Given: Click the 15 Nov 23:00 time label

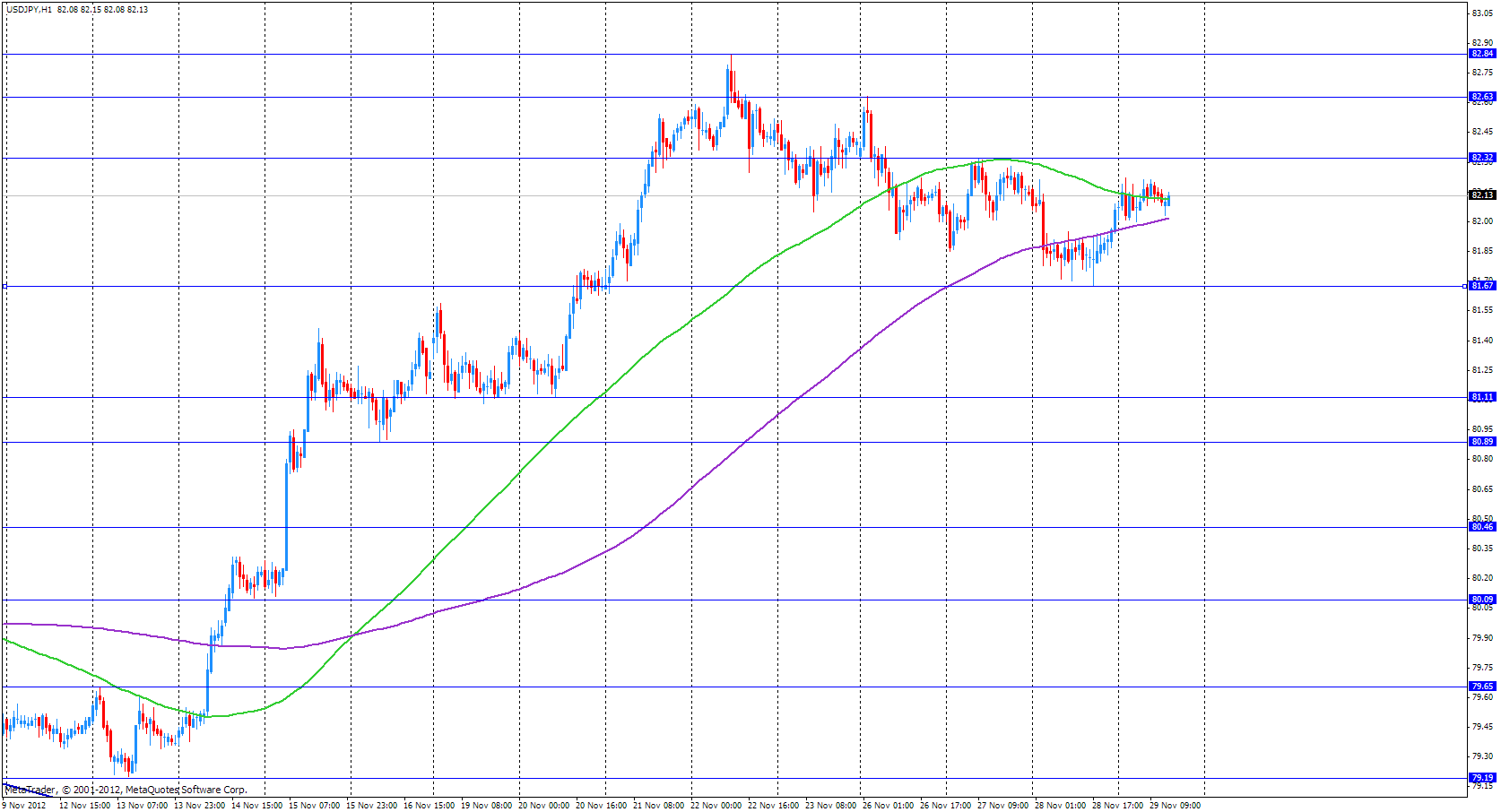Looking at the screenshot, I should click(x=372, y=805).
